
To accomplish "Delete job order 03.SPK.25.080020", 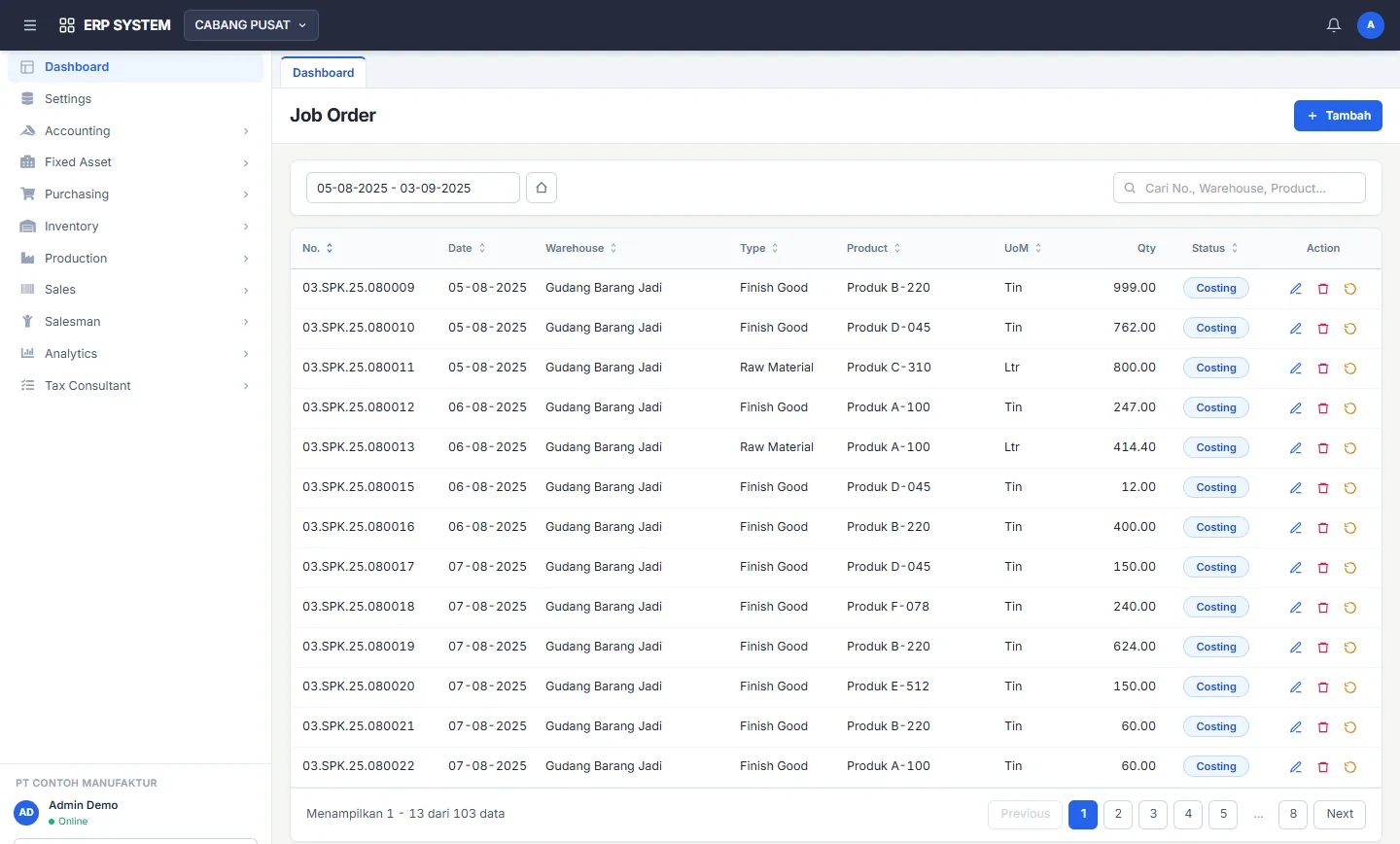I will 1323,687.
